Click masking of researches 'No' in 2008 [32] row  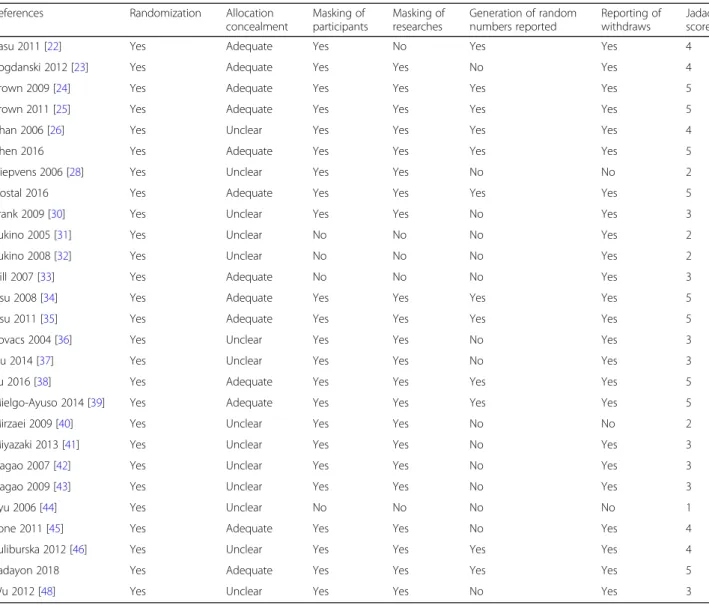coord(399,256)
